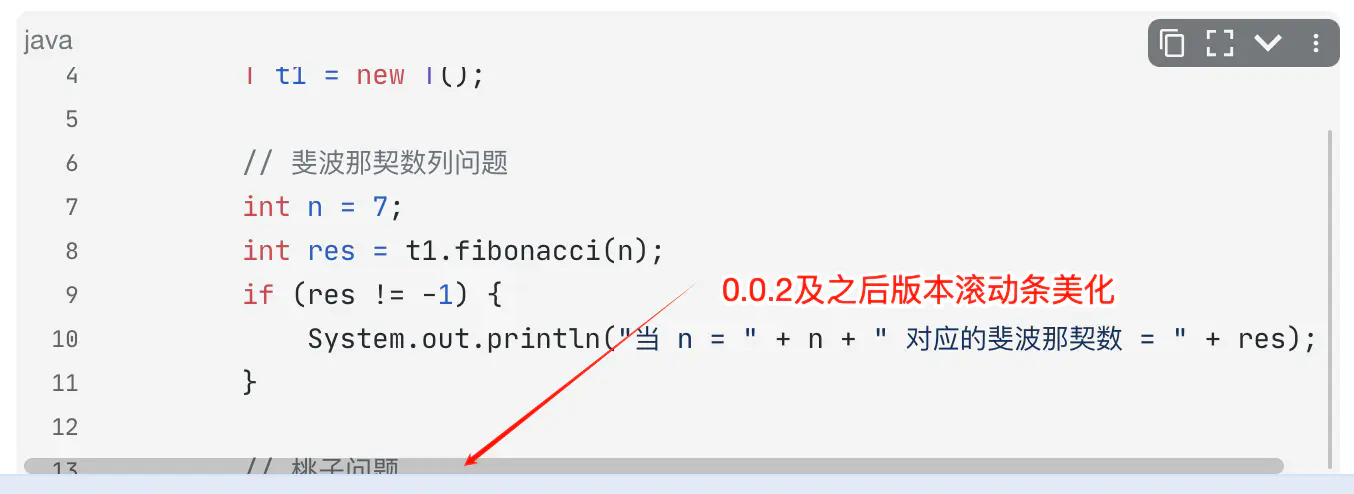The width and height of the screenshot is (1354, 494).
Task: Click line number 5 in the gutter
Action: pyautogui.click(x=71, y=119)
